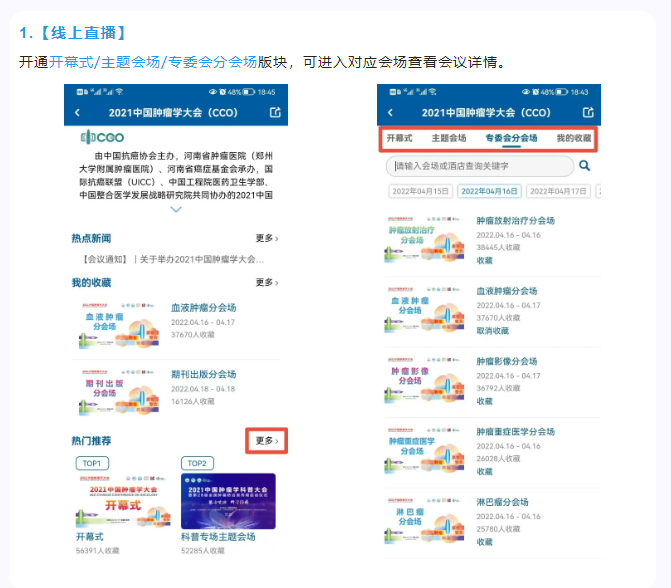Expand conference description chevron

pyautogui.click(x=176, y=209)
